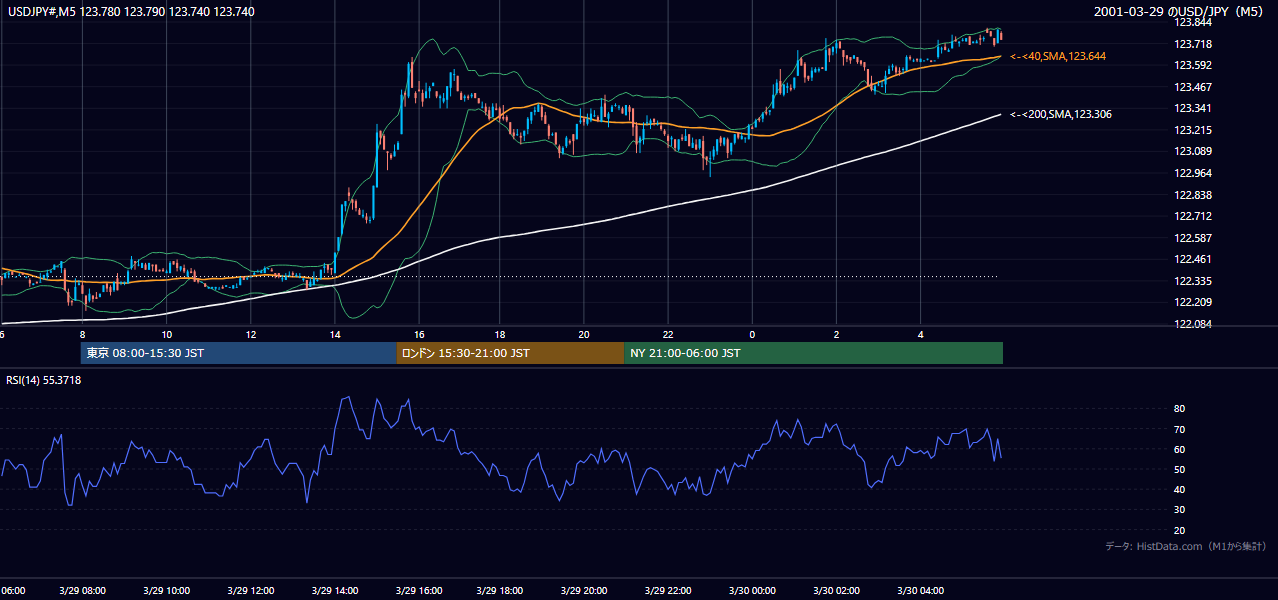Image resolution: width=1278 pixels, height=600 pixels.
Task: Click the price axis value 122.461
Action: (1192, 260)
